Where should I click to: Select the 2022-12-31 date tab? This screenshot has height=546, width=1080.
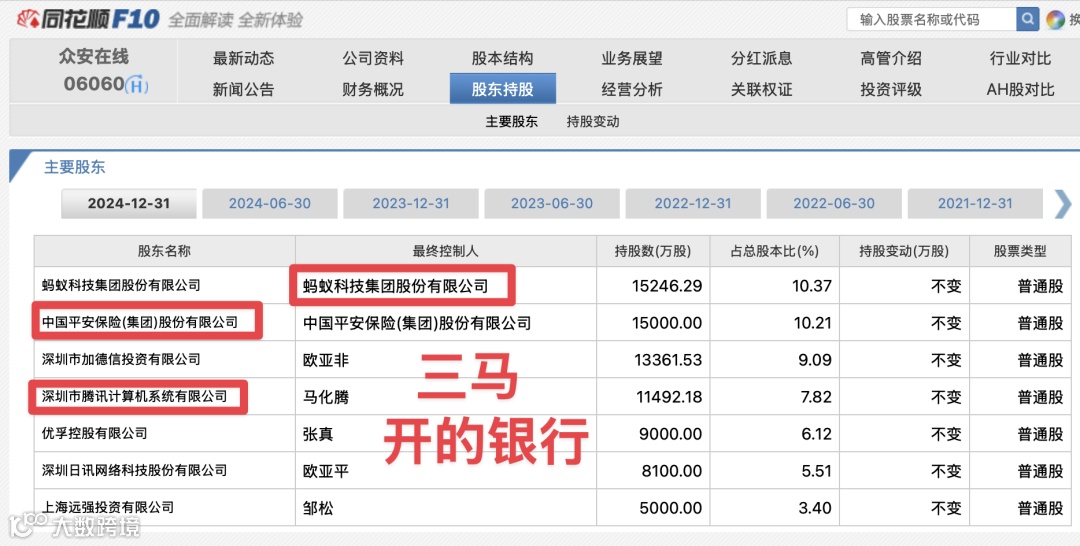693,204
